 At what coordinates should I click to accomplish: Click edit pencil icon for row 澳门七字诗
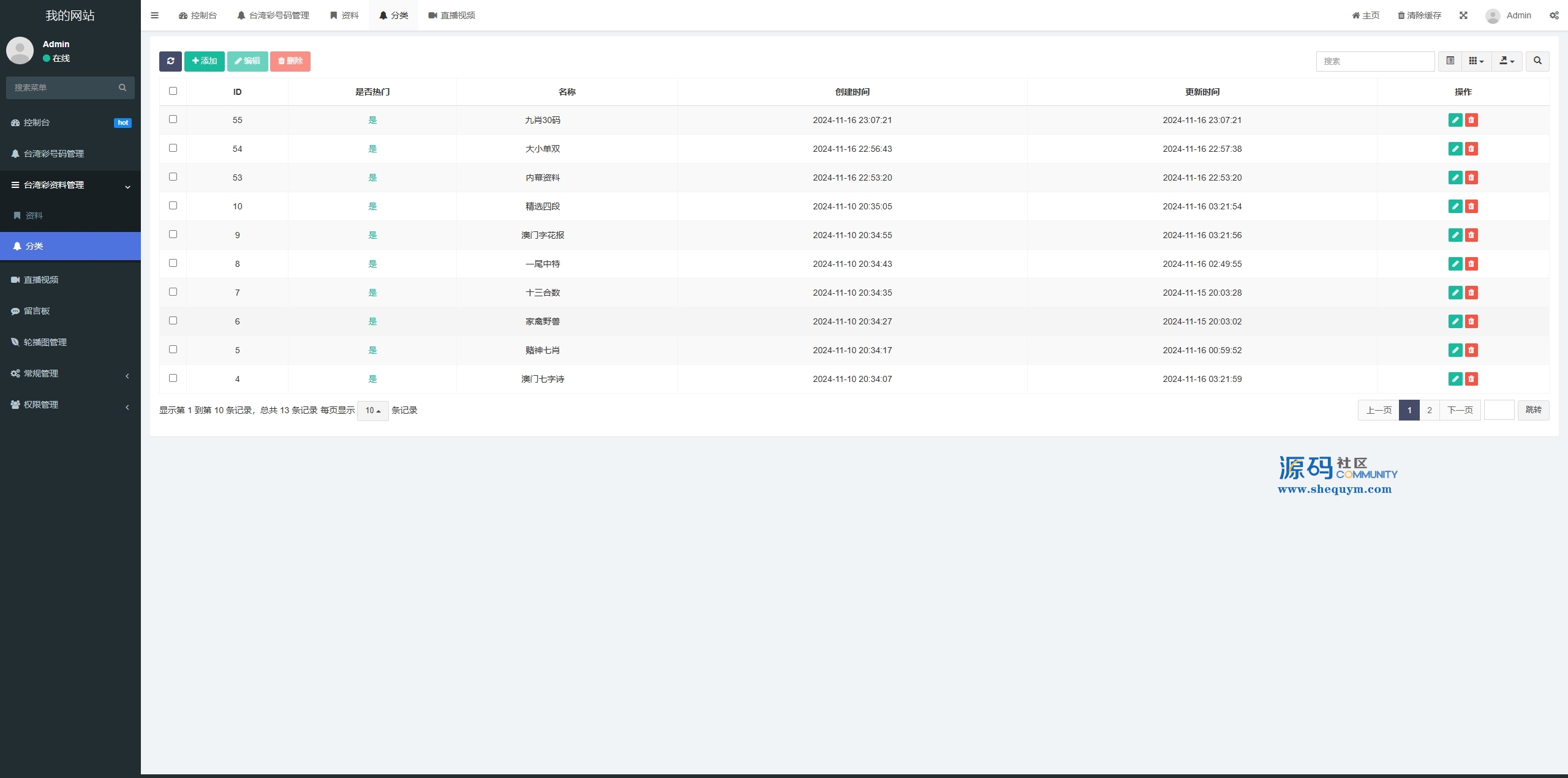point(1455,379)
